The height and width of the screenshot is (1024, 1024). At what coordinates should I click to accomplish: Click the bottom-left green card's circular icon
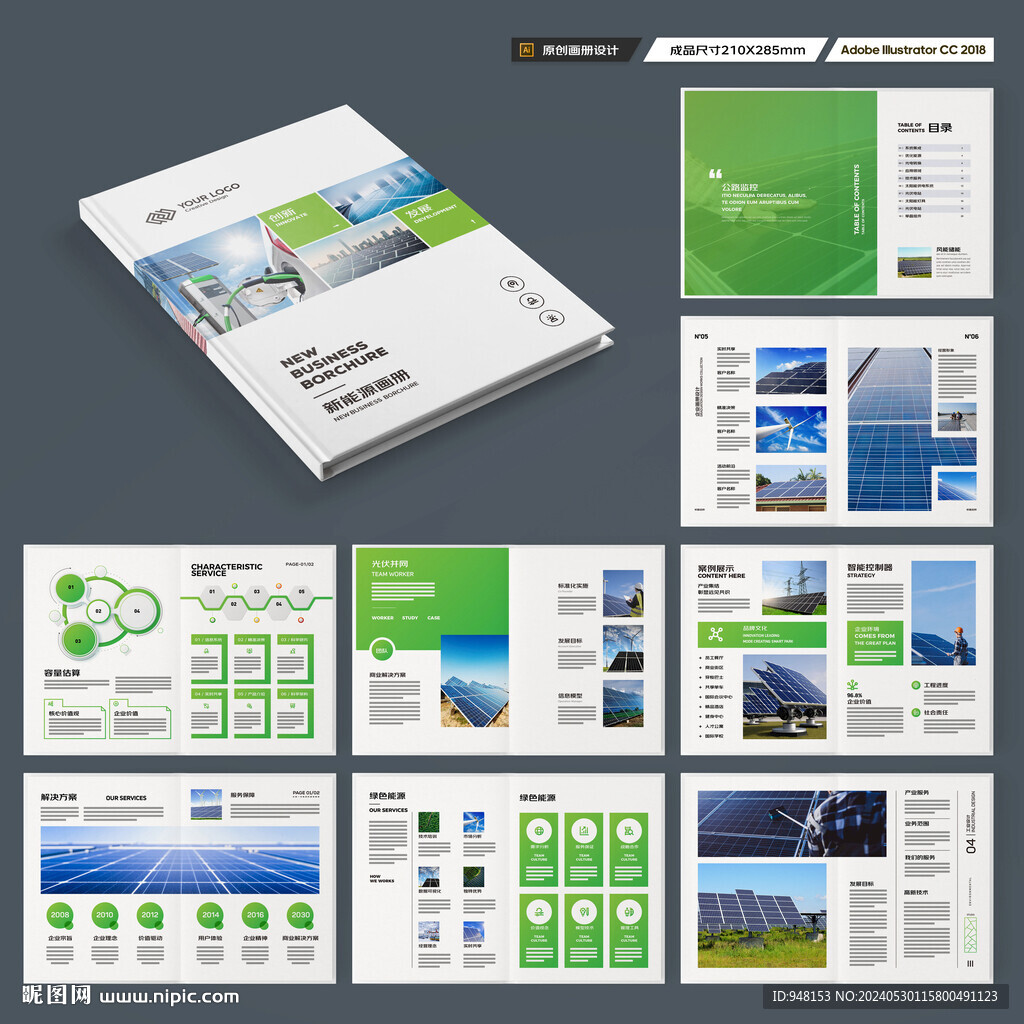pyautogui.click(x=539, y=912)
